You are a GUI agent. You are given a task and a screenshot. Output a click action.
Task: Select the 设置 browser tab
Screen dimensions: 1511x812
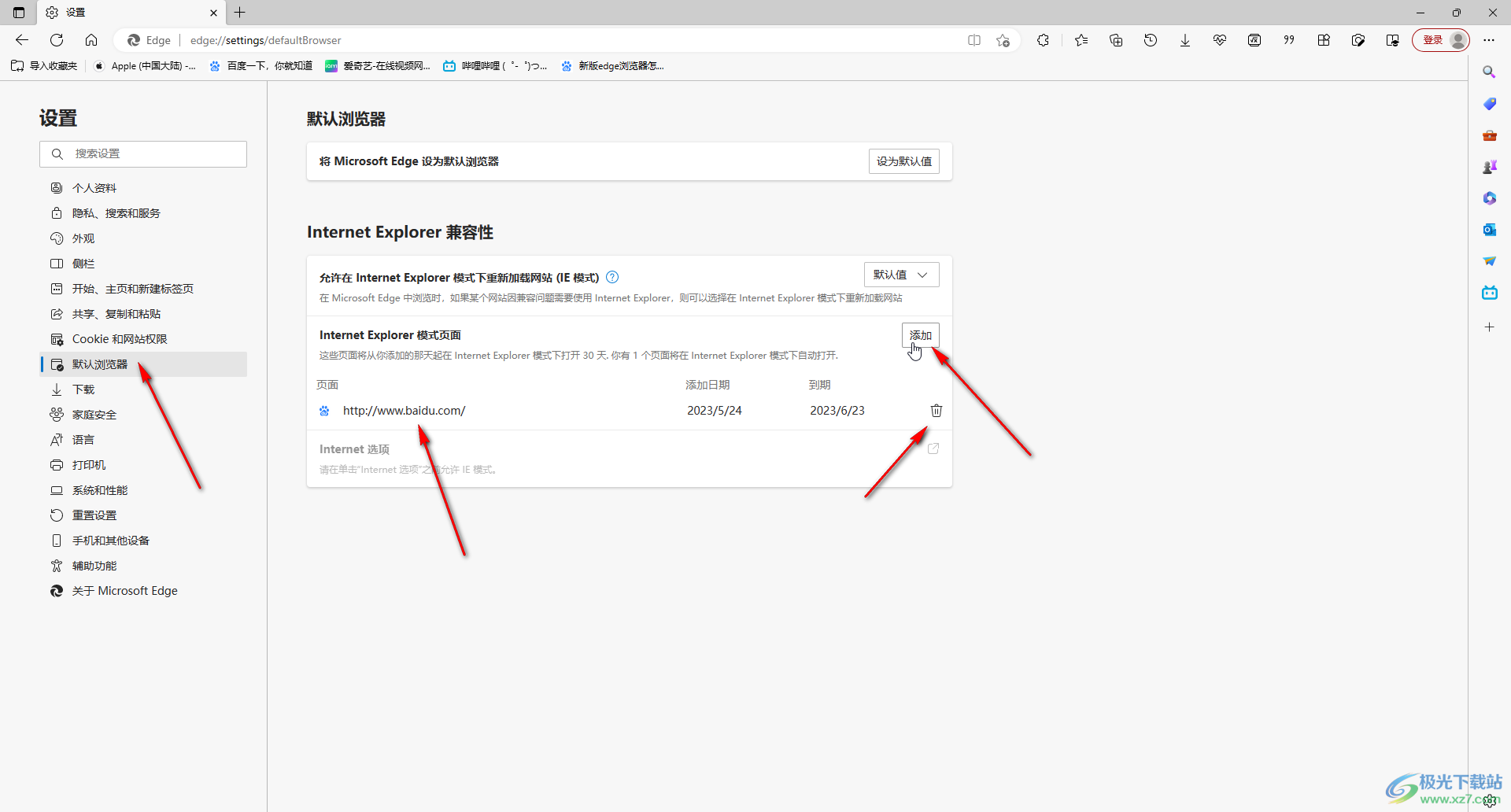tap(130, 13)
